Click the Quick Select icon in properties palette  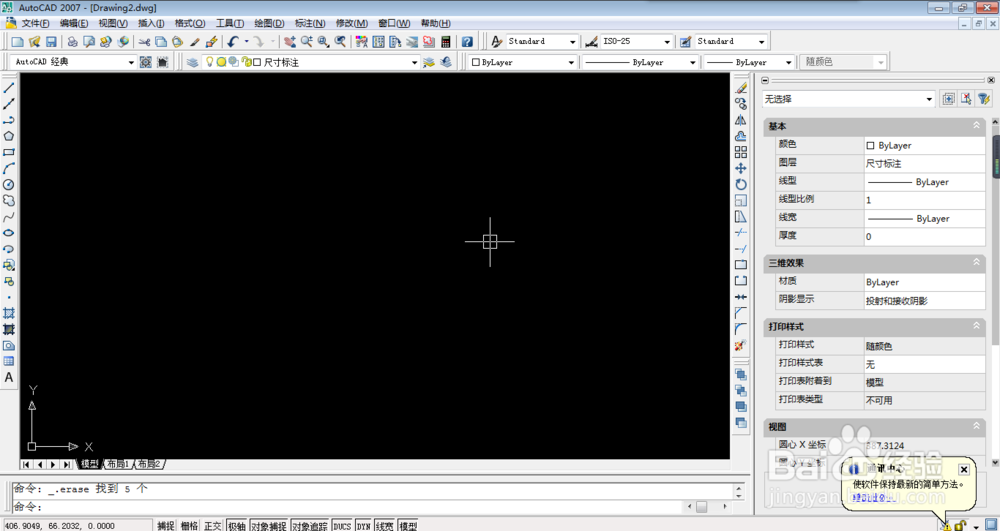[983, 99]
